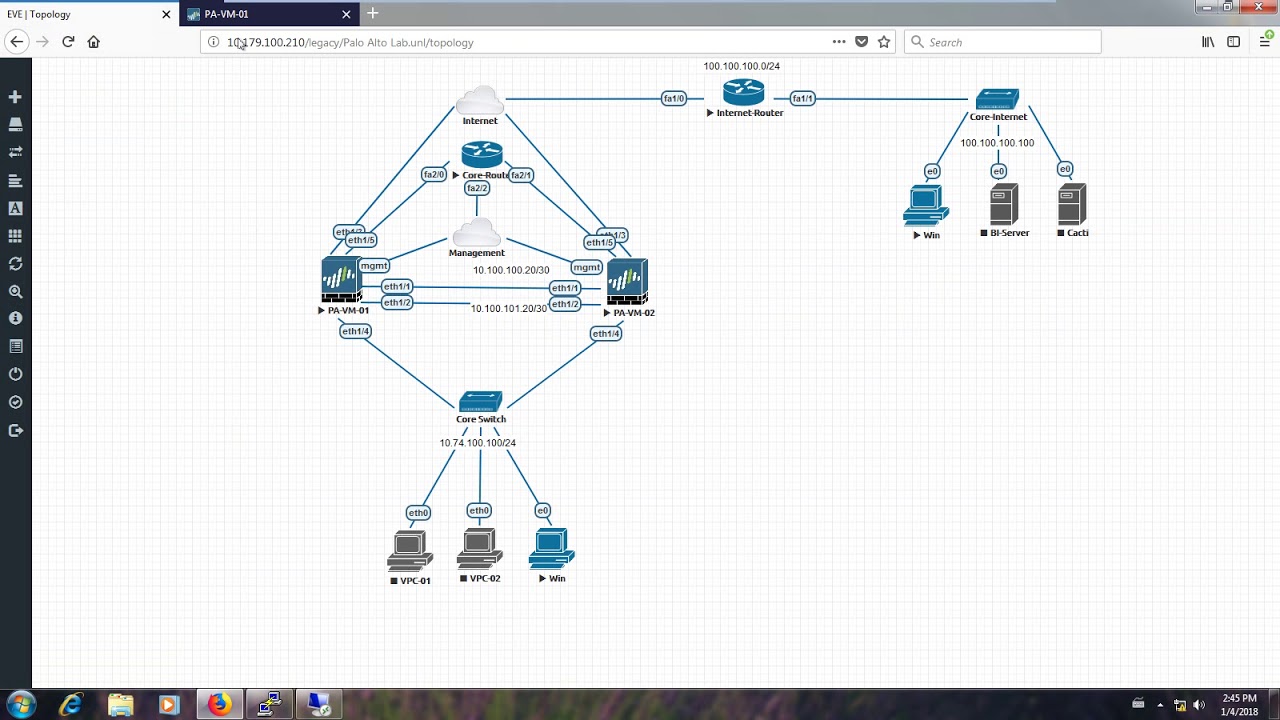This screenshot has width=1280, height=720.
Task: Select the VPC-01 computer node
Action: (x=410, y=552)
